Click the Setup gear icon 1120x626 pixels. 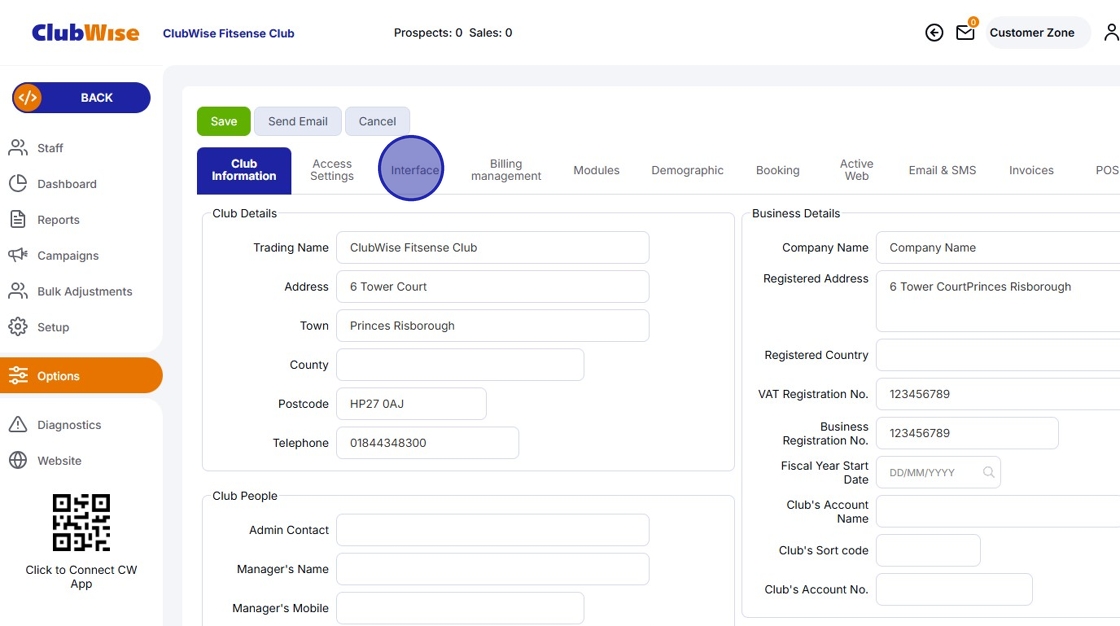point(18,327)
